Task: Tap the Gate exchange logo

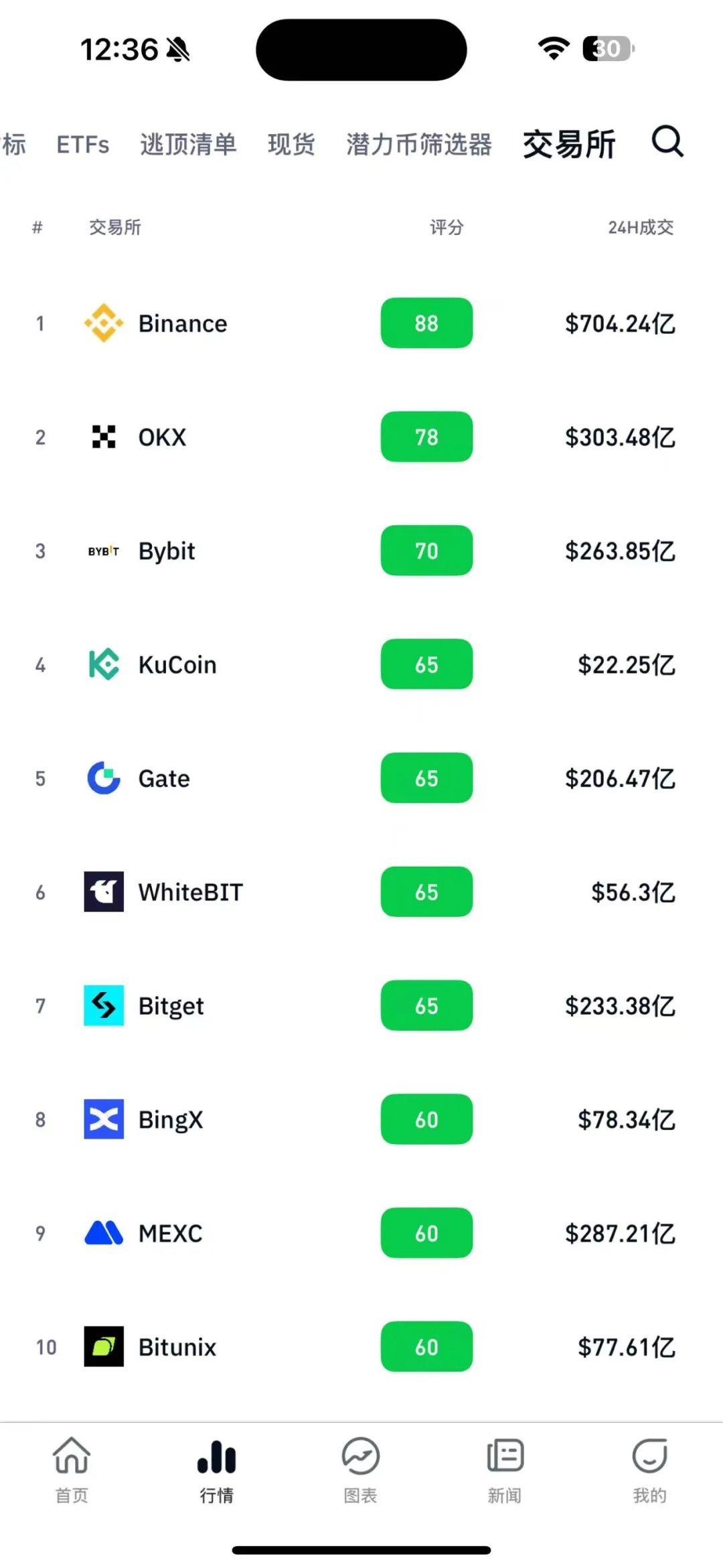Action: point(104,778)
